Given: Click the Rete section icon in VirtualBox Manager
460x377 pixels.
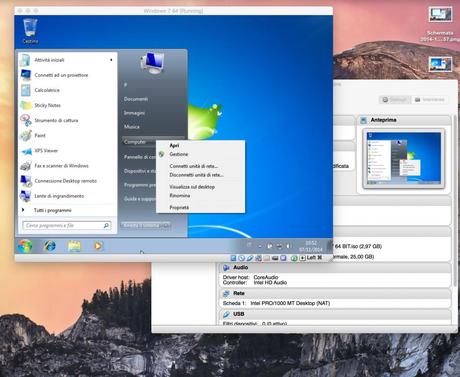Looking at the screenshot, I should (226, 293).
